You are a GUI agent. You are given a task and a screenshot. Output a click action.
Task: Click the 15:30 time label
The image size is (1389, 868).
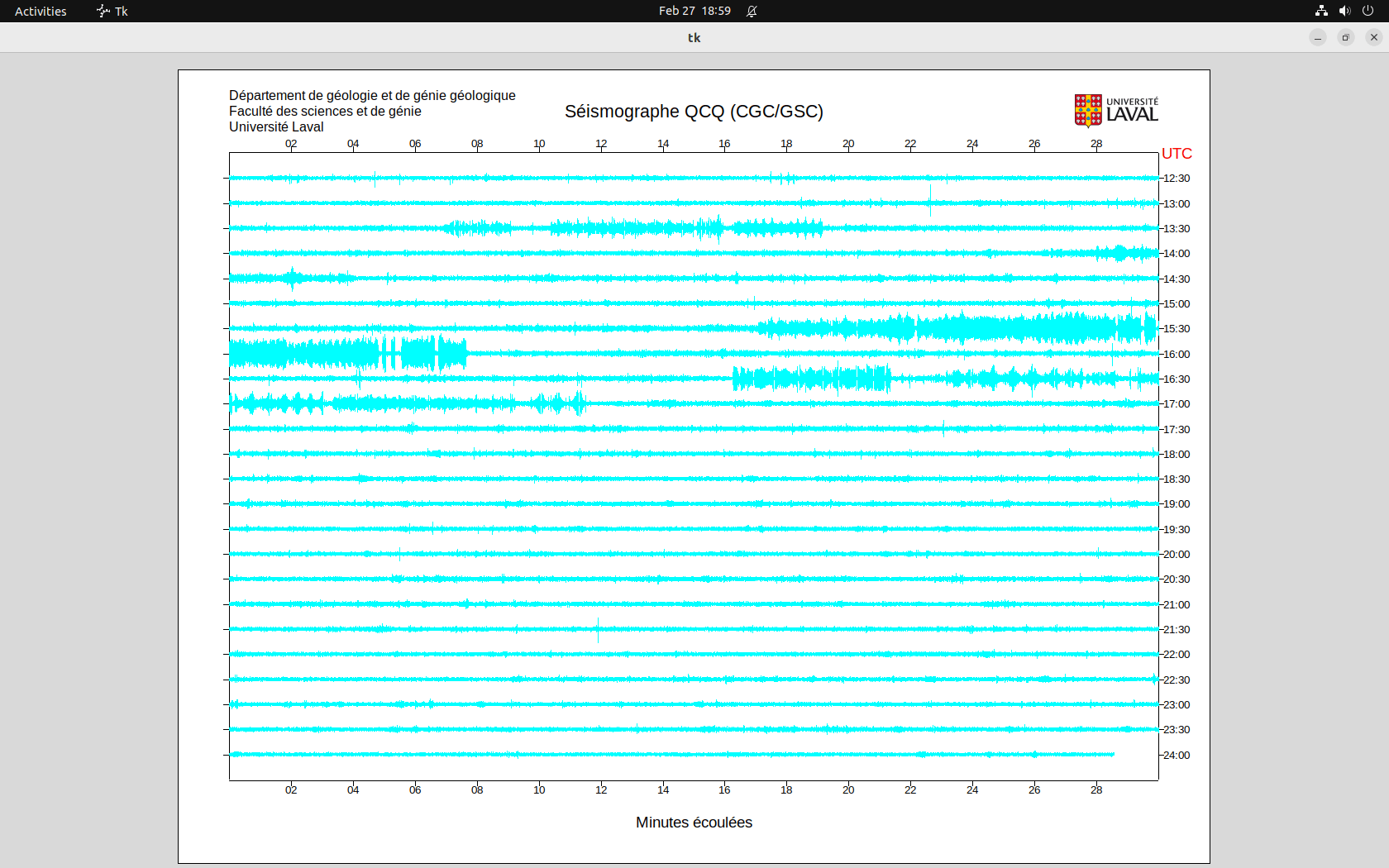pyautogui.click(x=1177, y=329)
